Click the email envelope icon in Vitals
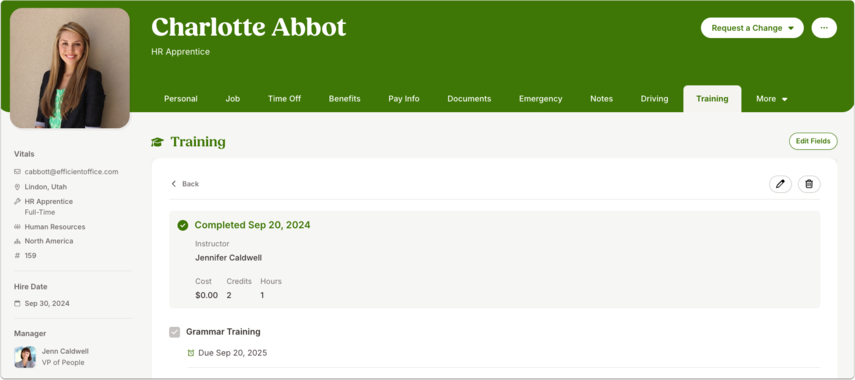 (17, 172)
